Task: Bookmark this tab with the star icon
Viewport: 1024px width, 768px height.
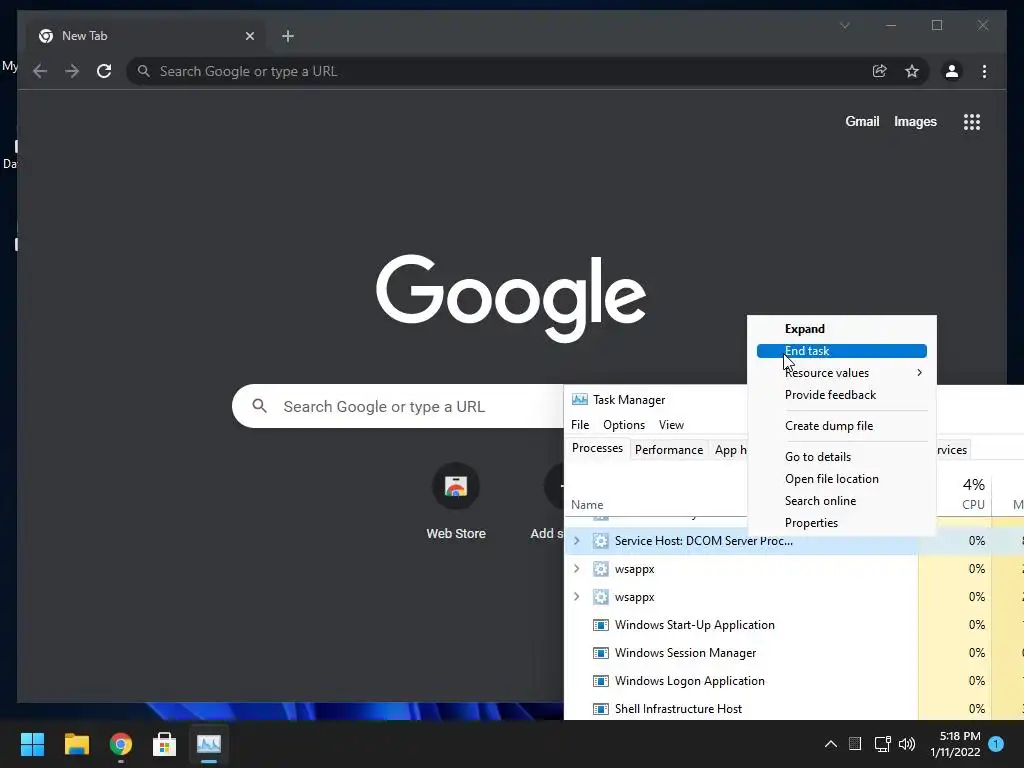Action: 912,71
